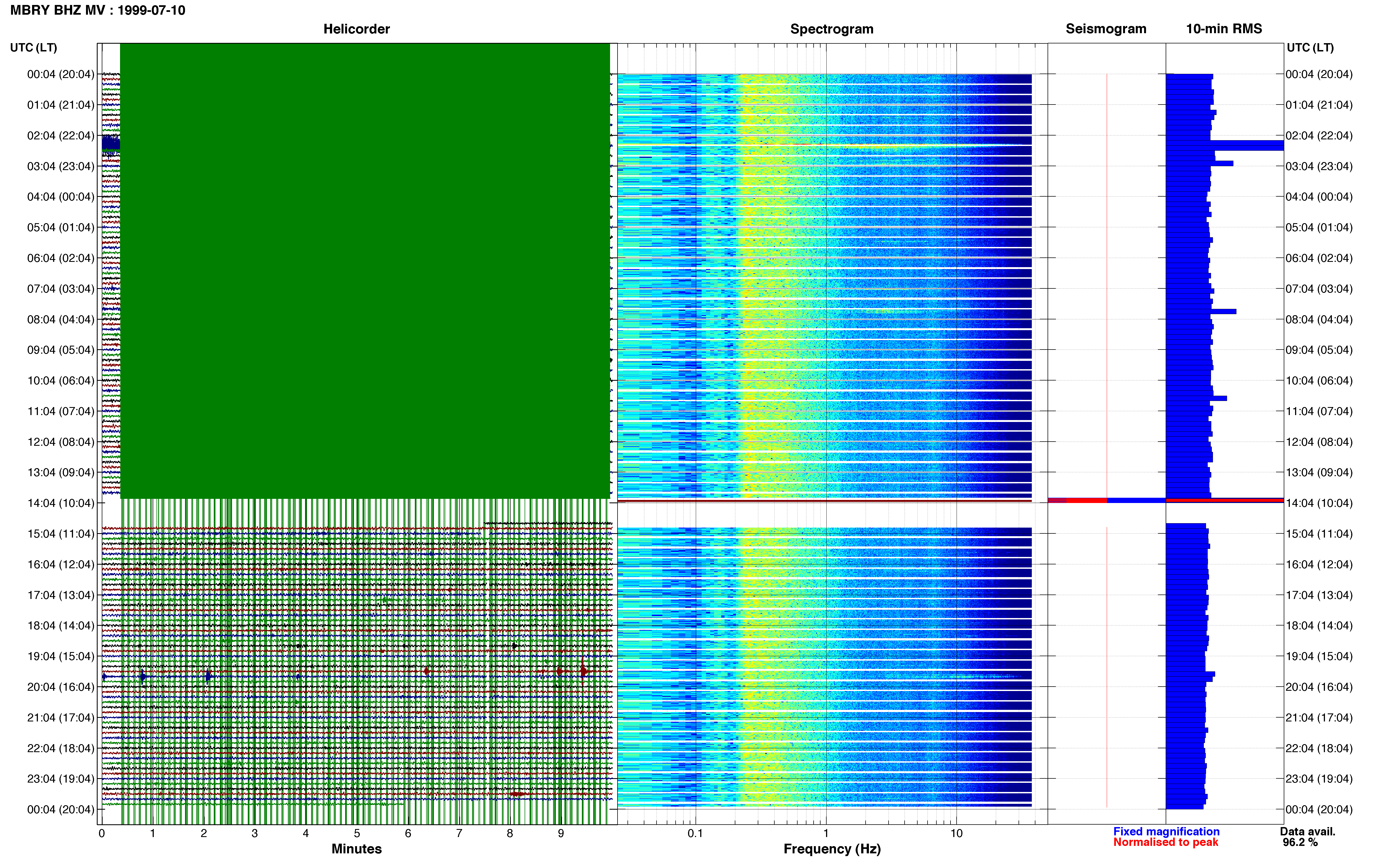Screen dimensions: 1388x868
Task: Click the 0 tick on the Minutes axis
Action: pos(101,833)
